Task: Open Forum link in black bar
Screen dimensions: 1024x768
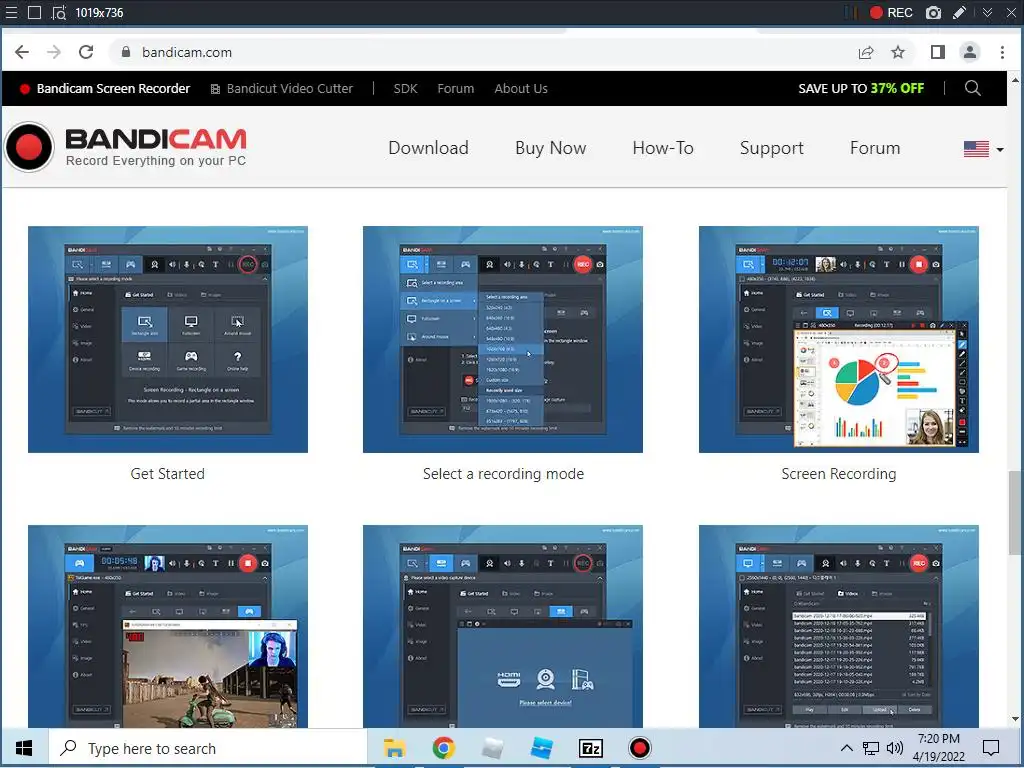Action: [456, 89]
